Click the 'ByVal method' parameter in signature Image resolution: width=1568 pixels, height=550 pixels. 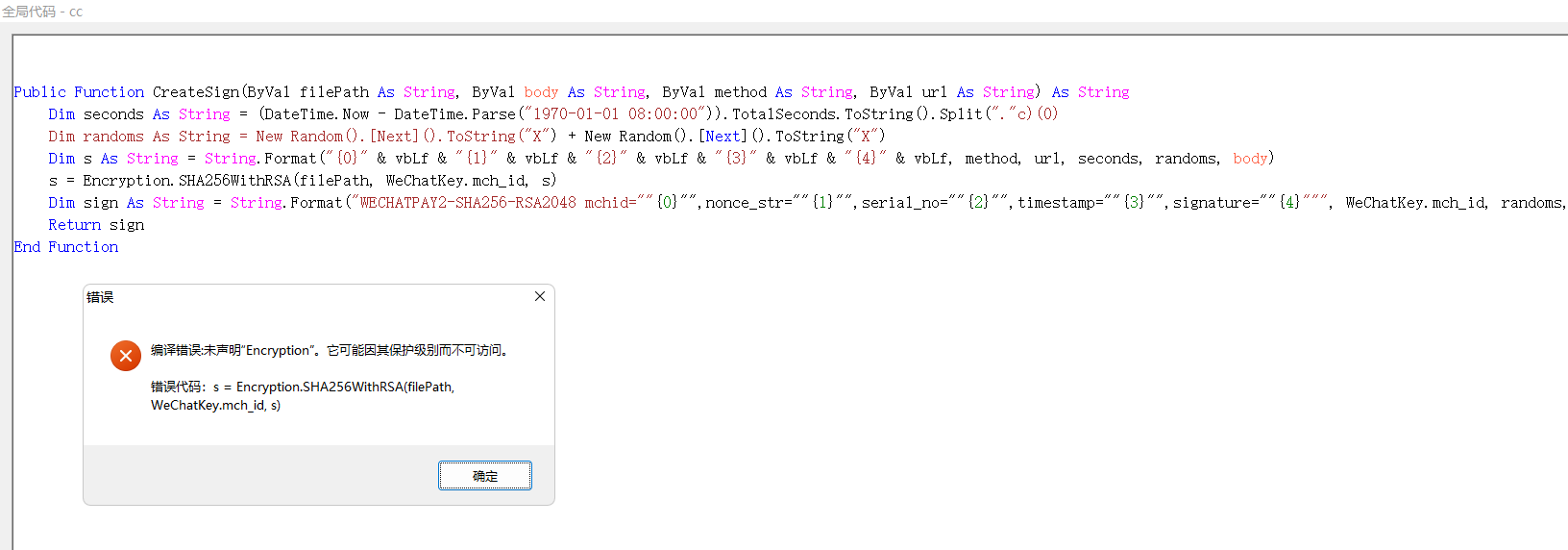pyautogui.click(x=714, y=92)
